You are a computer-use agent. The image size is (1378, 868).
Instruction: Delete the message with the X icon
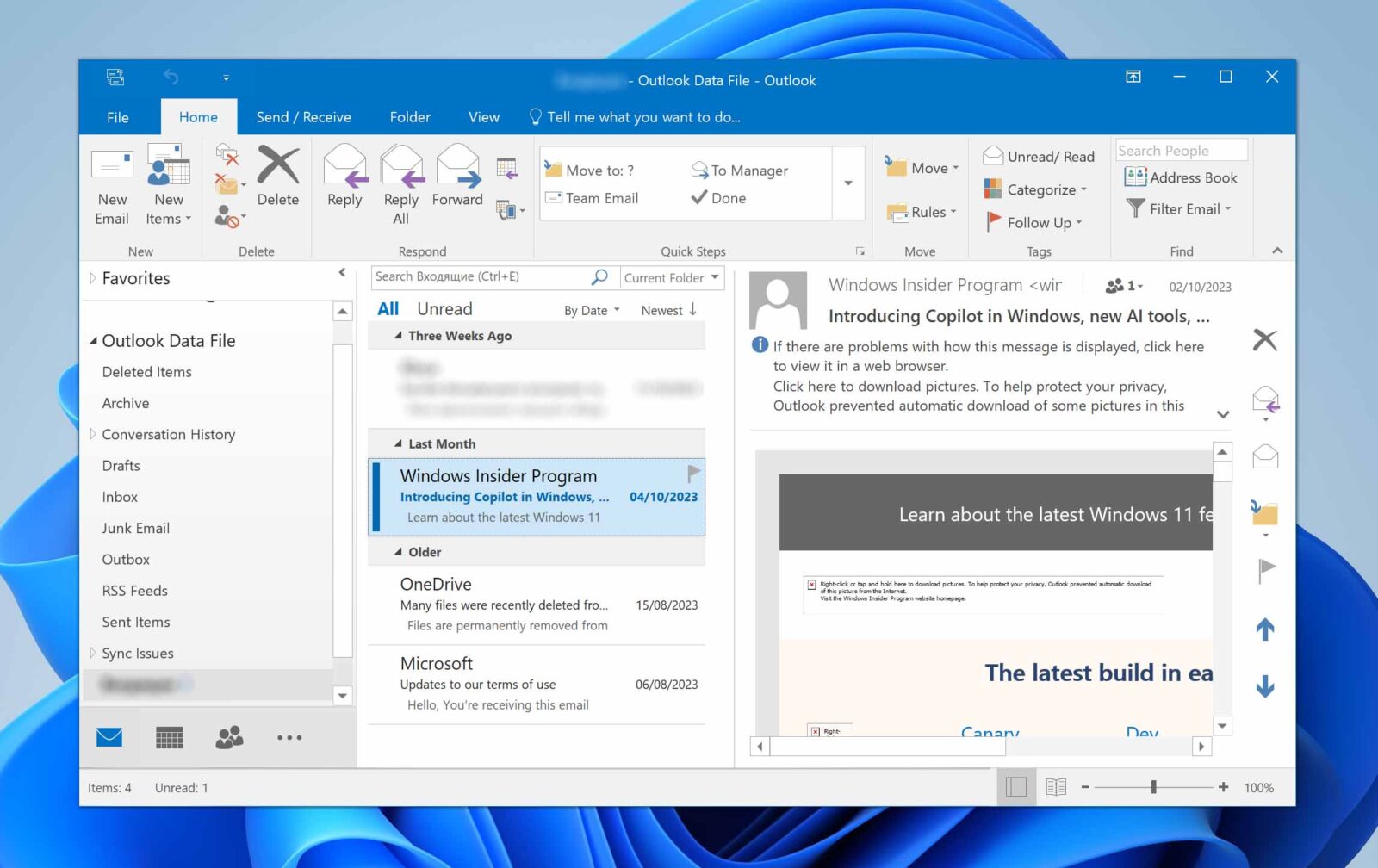[x=1264, y=340]
